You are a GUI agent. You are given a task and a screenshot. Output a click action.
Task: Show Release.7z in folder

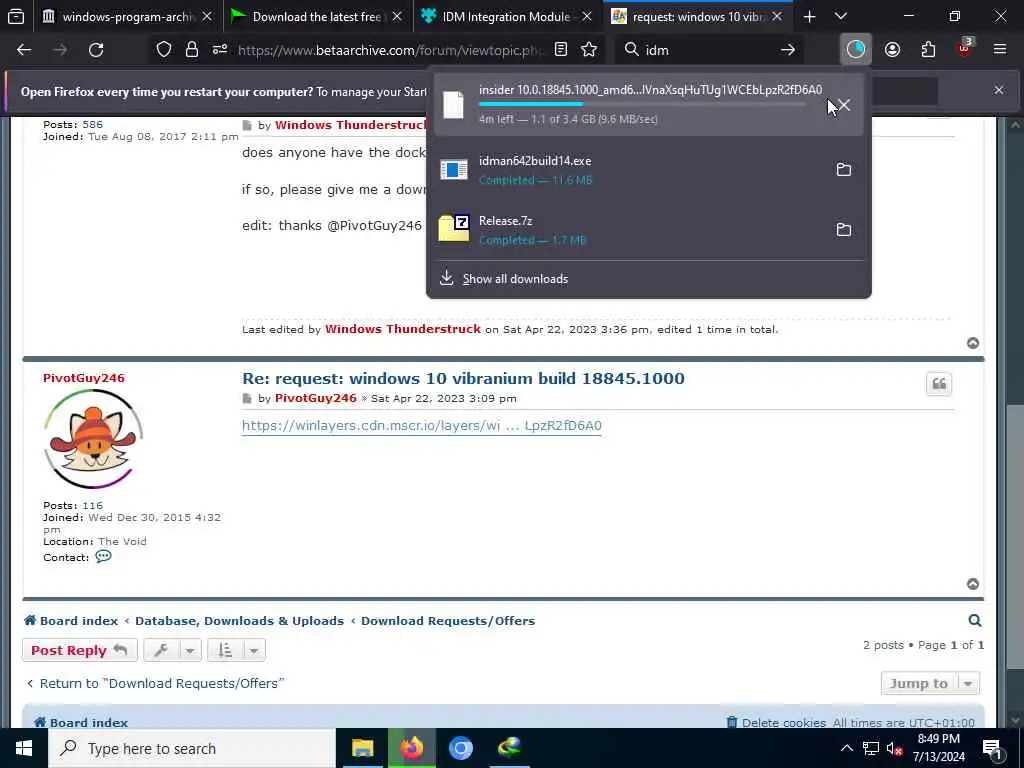(x=844, y=230)
